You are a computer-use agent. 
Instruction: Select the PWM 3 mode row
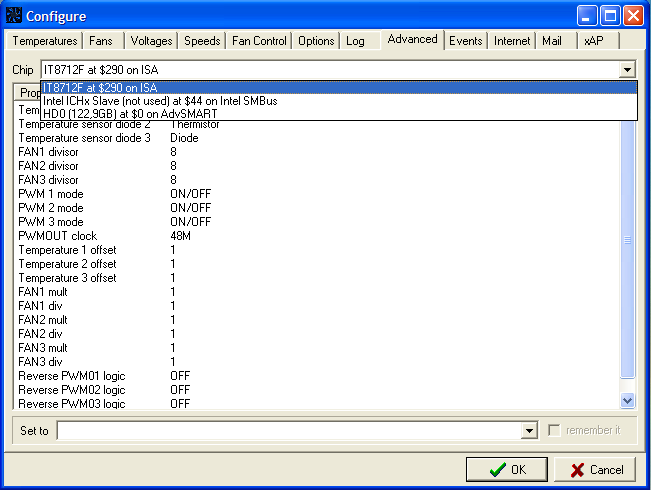pos(318,222)
